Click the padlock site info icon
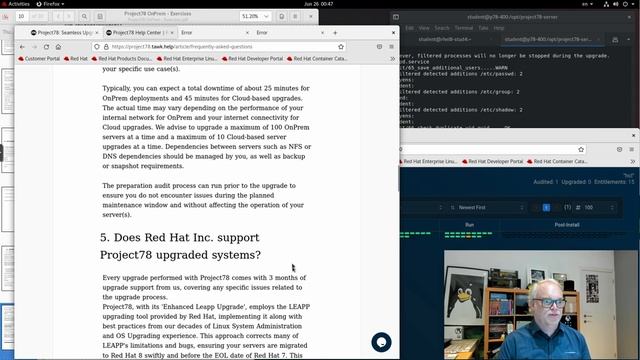 (x=106, y=47)
